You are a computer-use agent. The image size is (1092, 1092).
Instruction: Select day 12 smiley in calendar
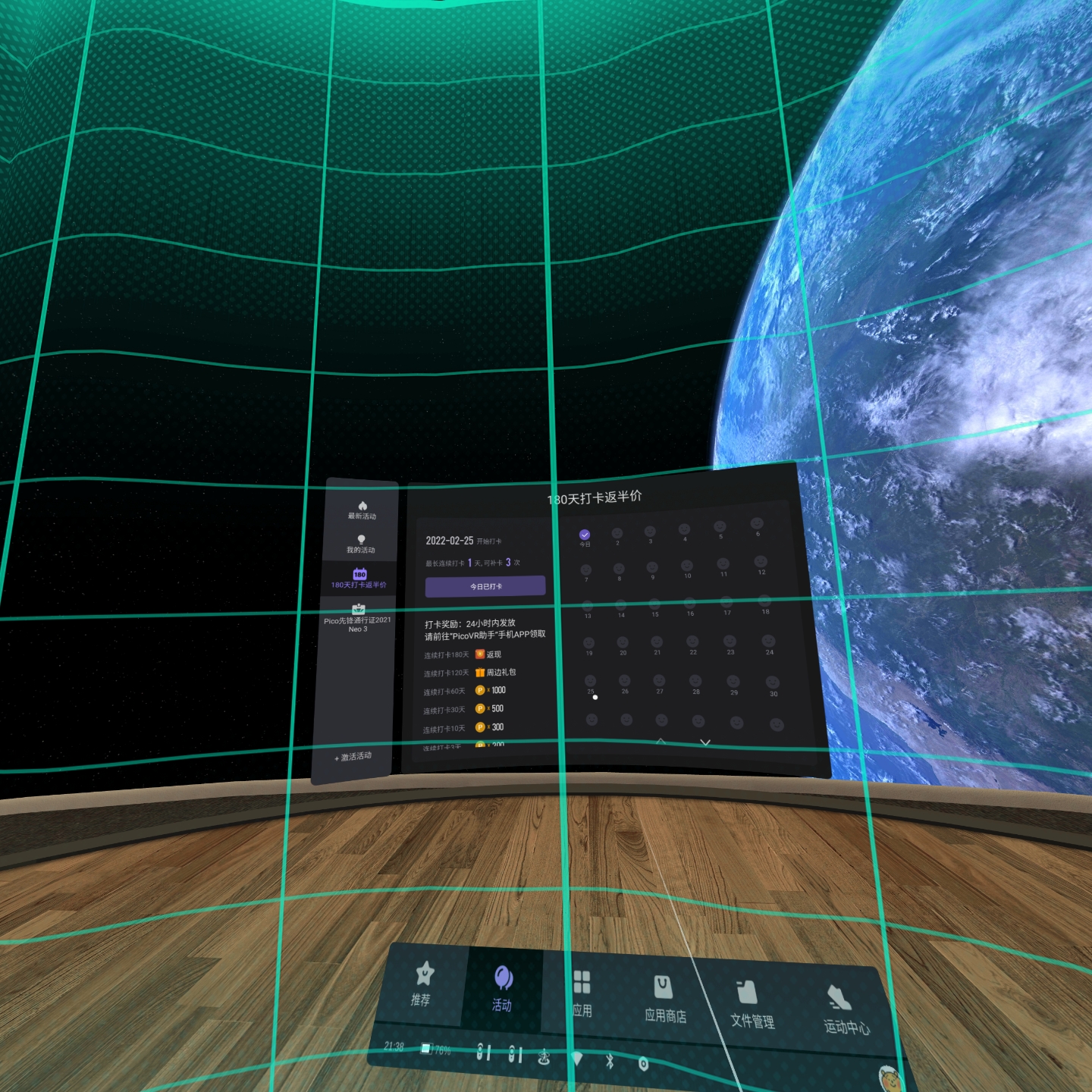(761, 563)
